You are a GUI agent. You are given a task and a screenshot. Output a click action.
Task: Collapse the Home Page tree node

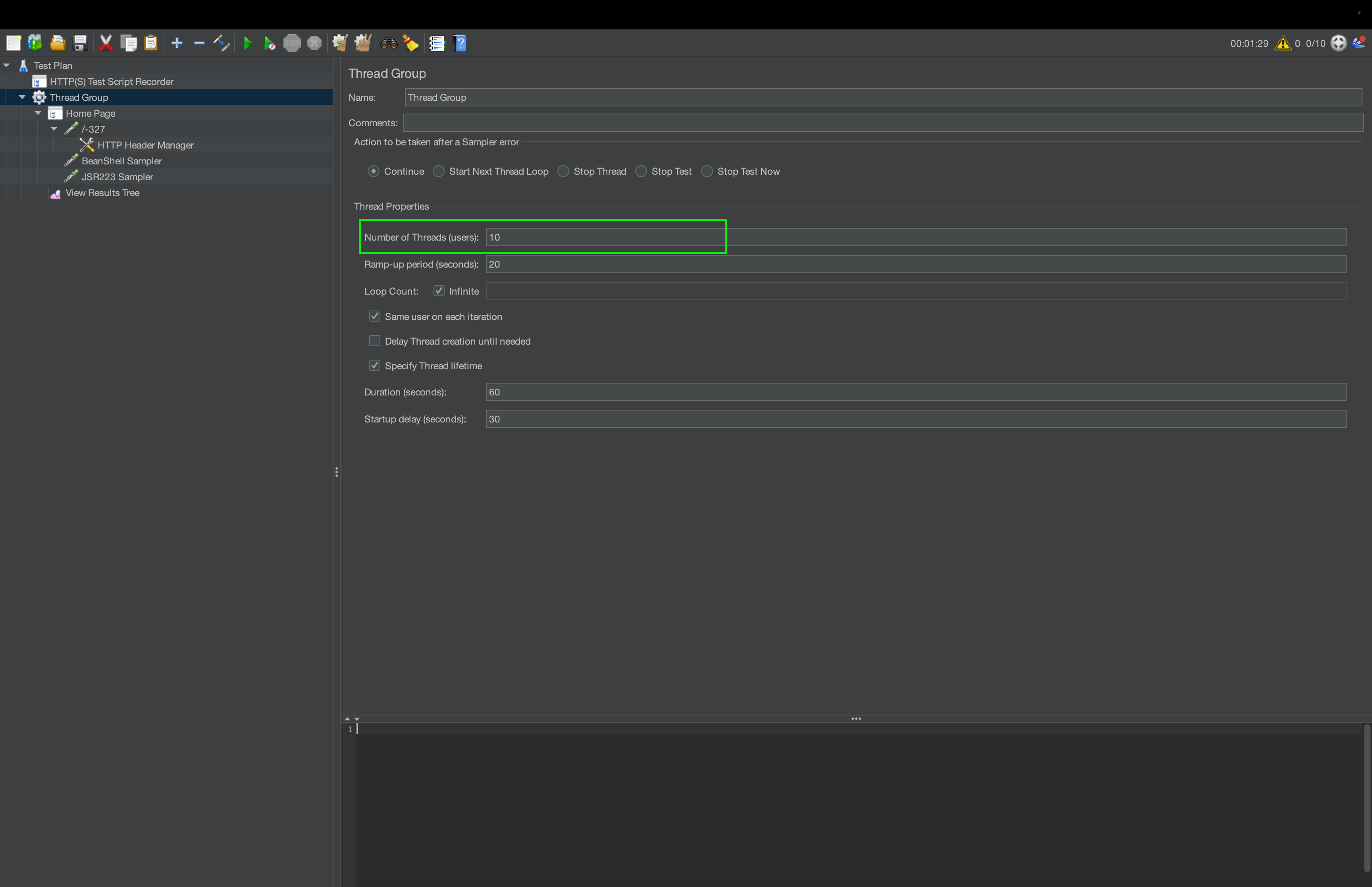coord(38,114)
